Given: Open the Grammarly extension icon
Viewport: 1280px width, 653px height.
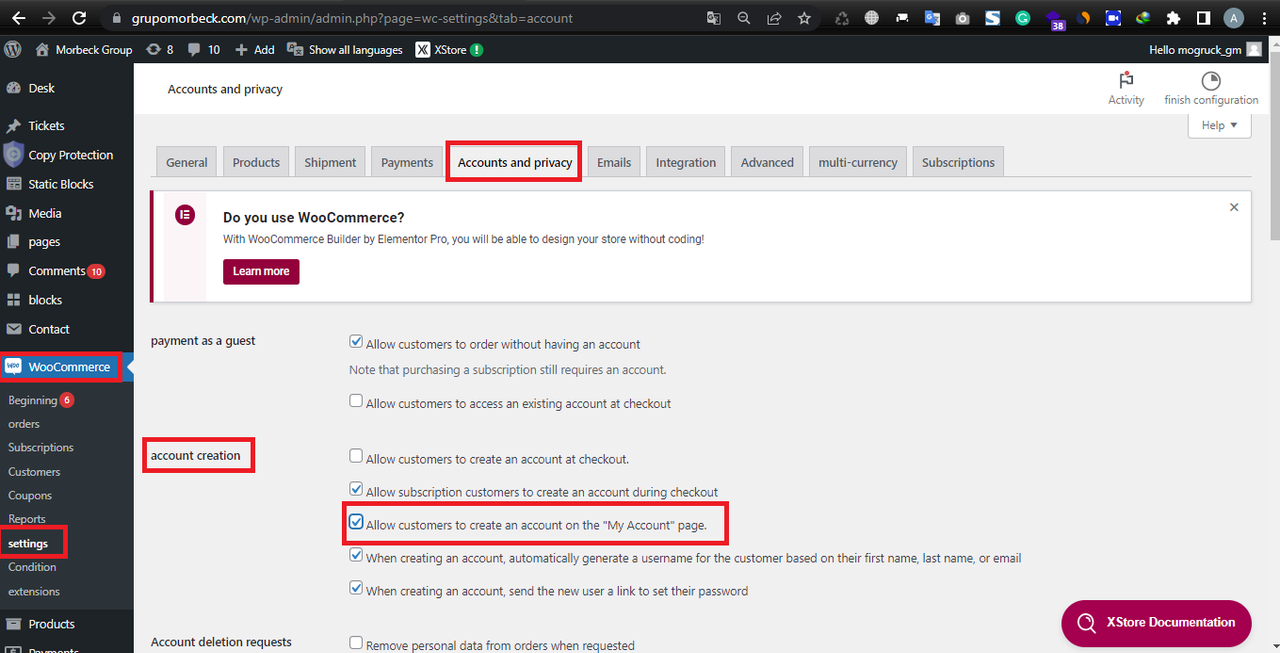Looking at the screenshot, I should (1022, 18).
